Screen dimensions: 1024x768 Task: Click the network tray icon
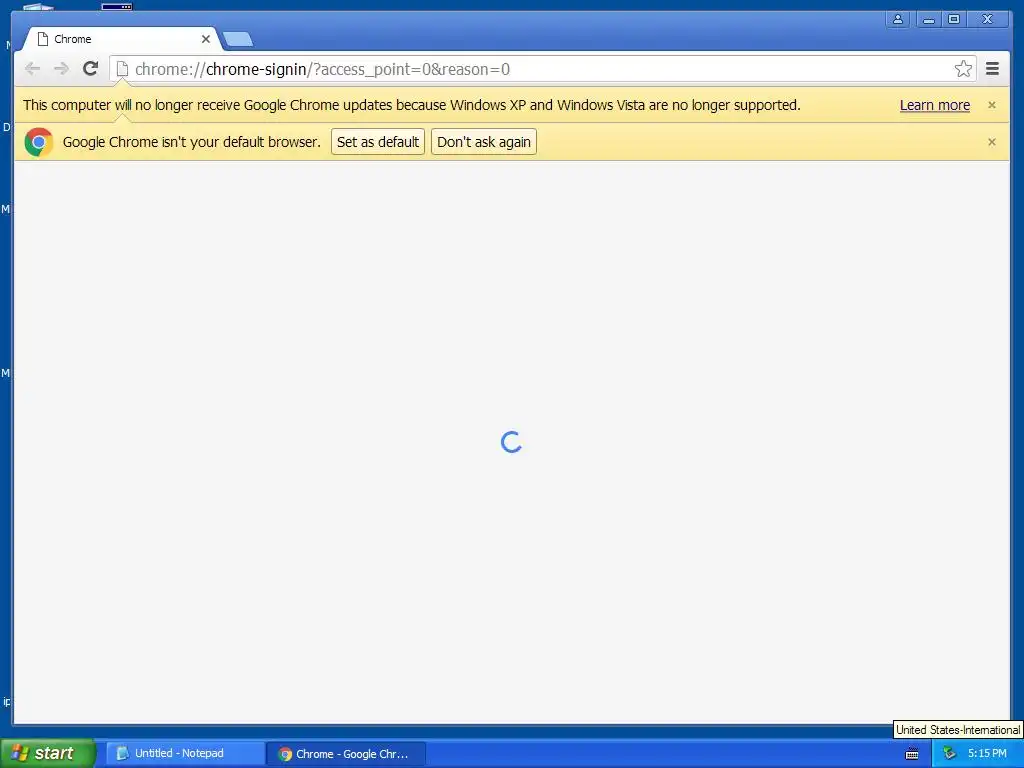click(x=949, y=754)
